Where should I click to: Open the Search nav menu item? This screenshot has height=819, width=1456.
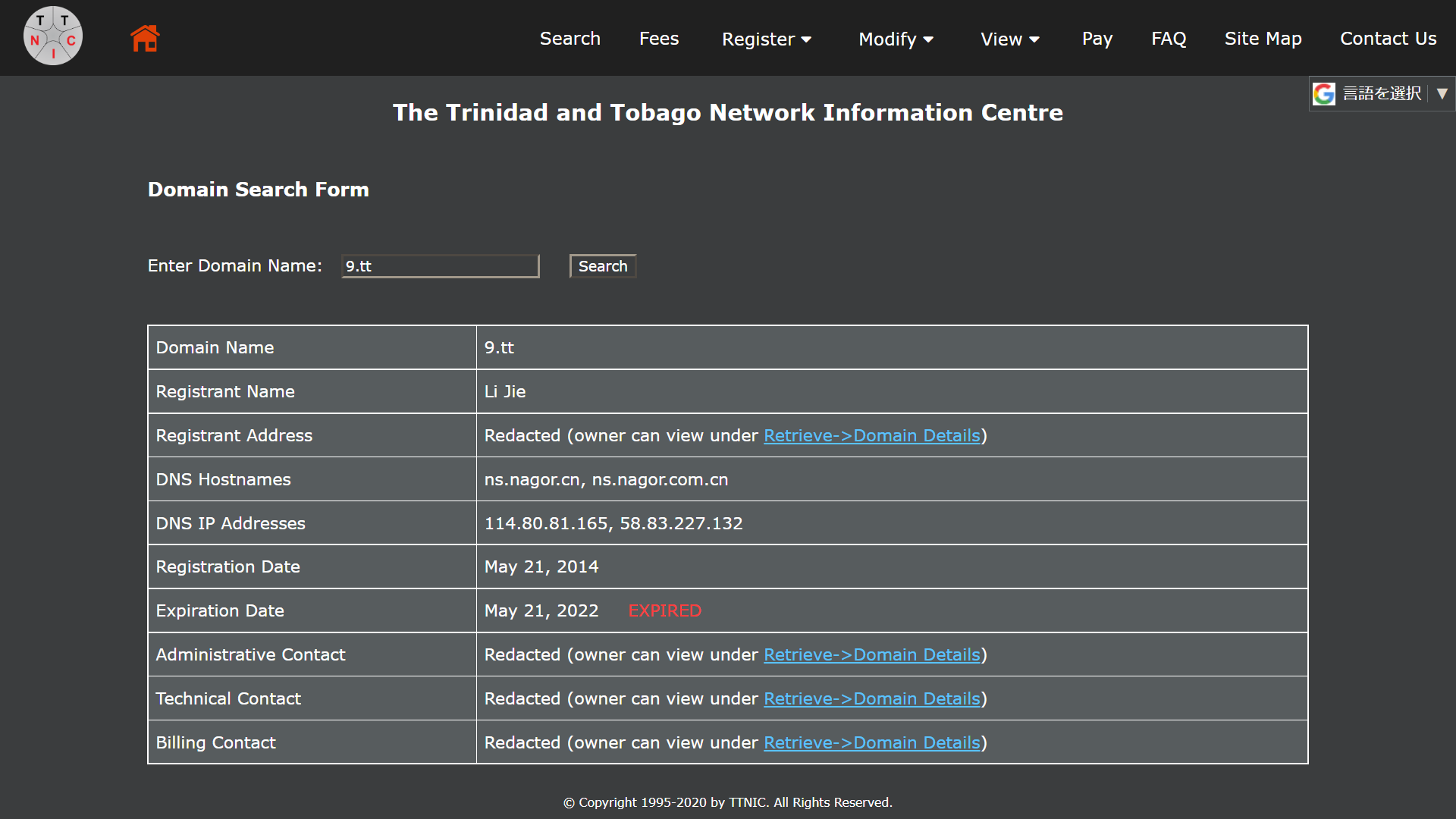tap(570, 39)
